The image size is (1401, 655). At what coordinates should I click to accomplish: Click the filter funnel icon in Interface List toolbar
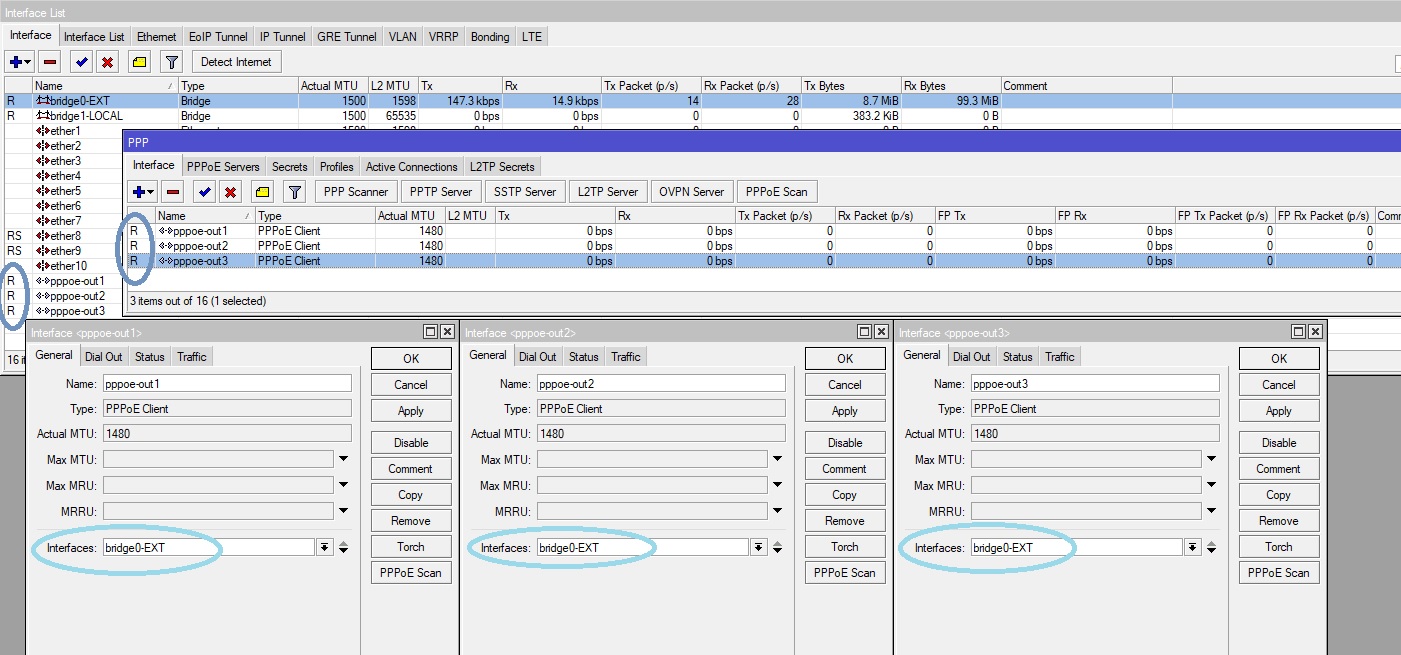[x=172, y=62]
